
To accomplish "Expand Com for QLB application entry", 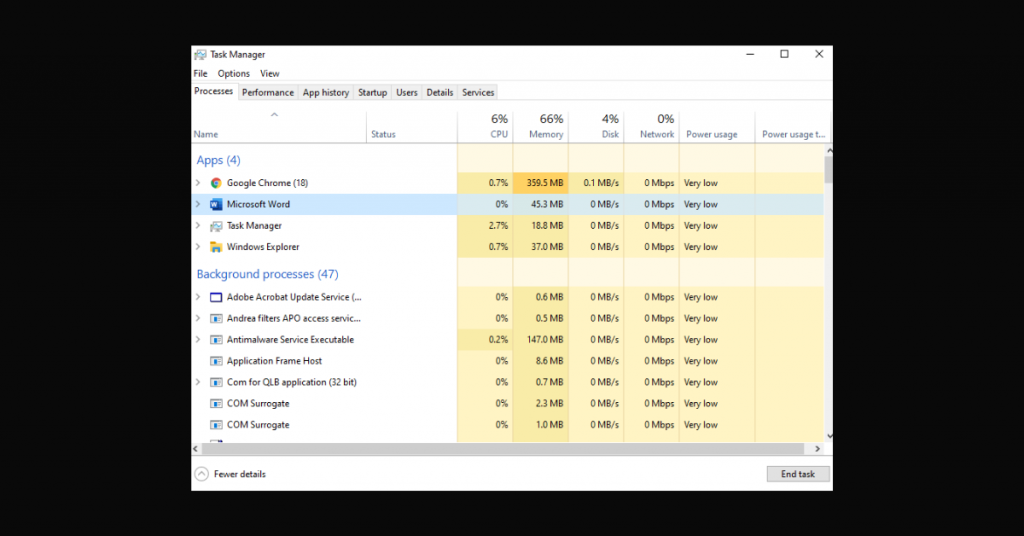I will coord(198,382).
